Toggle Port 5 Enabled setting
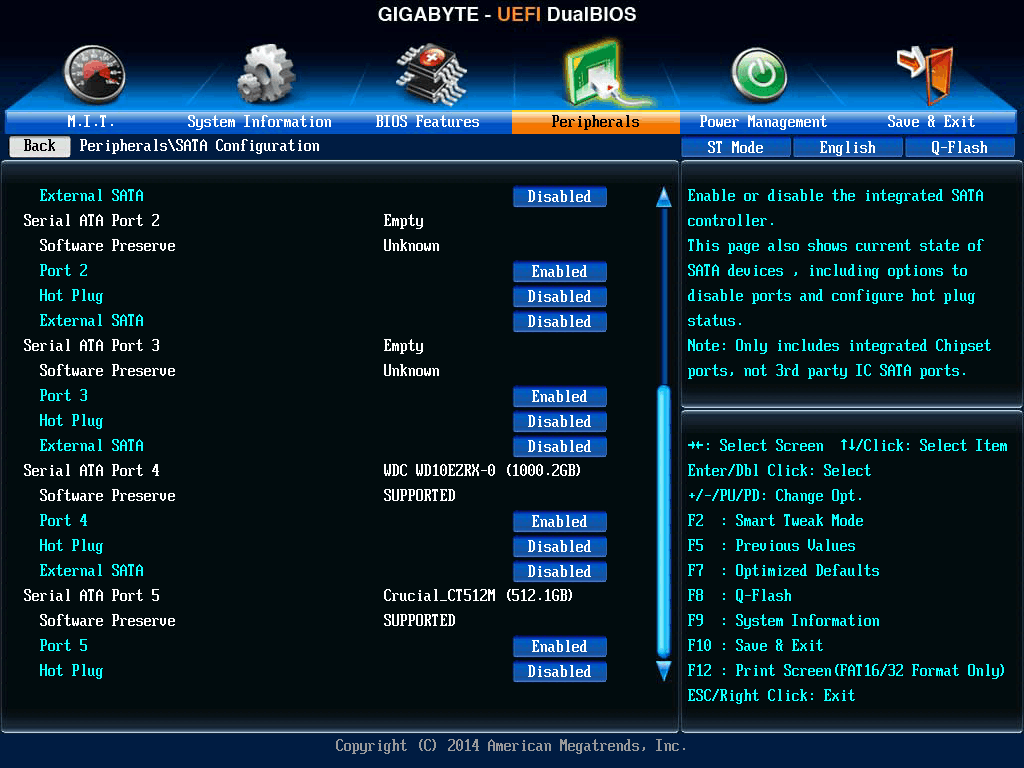The height and width of the screenshot is (768, 1024). point(560,647)
